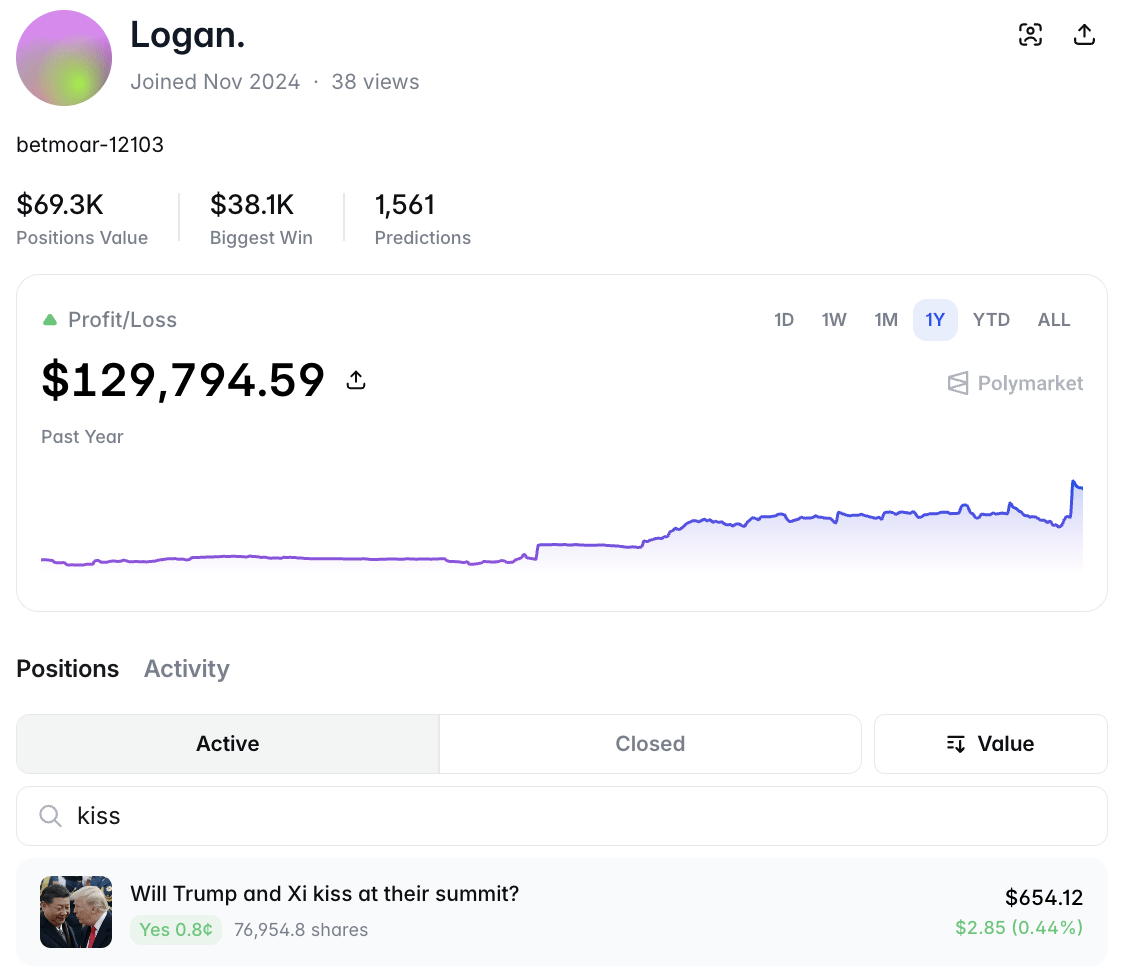Image resolution: width=1122 pixels, height=978 pixels.
Task: Click the green Profit/Loss up triangle
Action: pos(49,320)
